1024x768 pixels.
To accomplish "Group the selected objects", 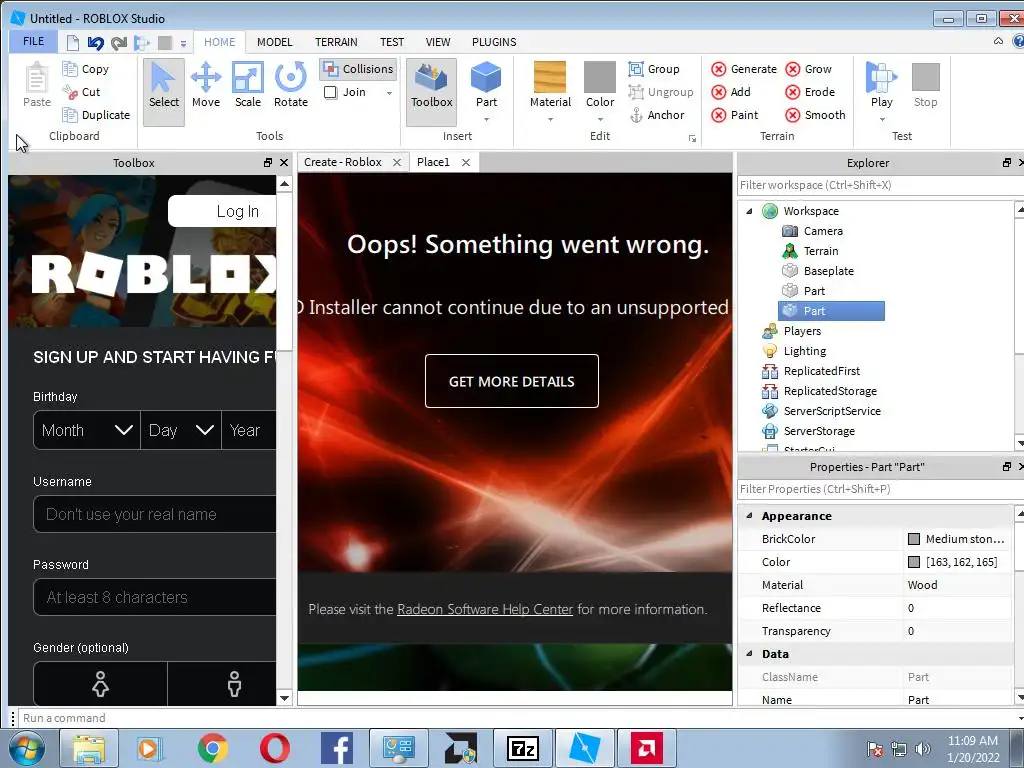I will [x=654, y=69].
